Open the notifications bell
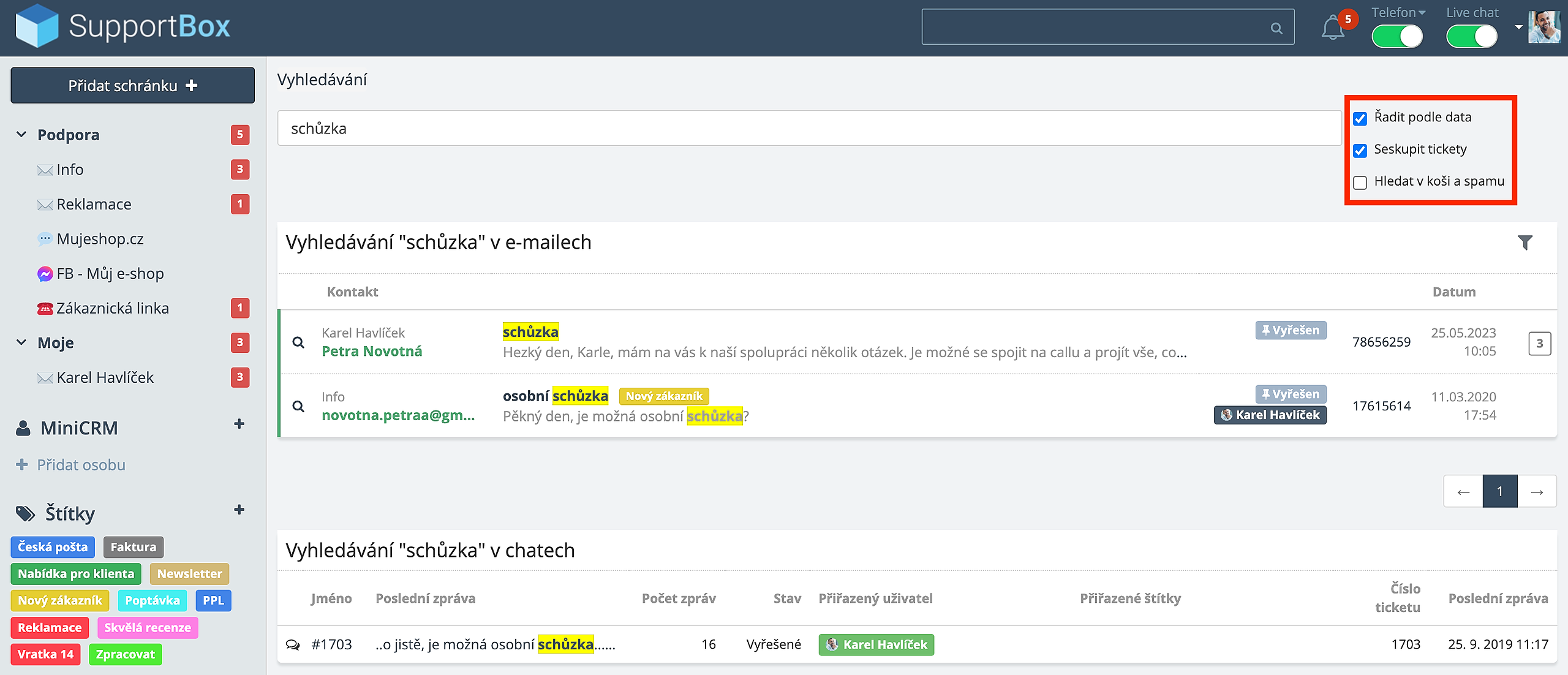 tap(1332, 28)
